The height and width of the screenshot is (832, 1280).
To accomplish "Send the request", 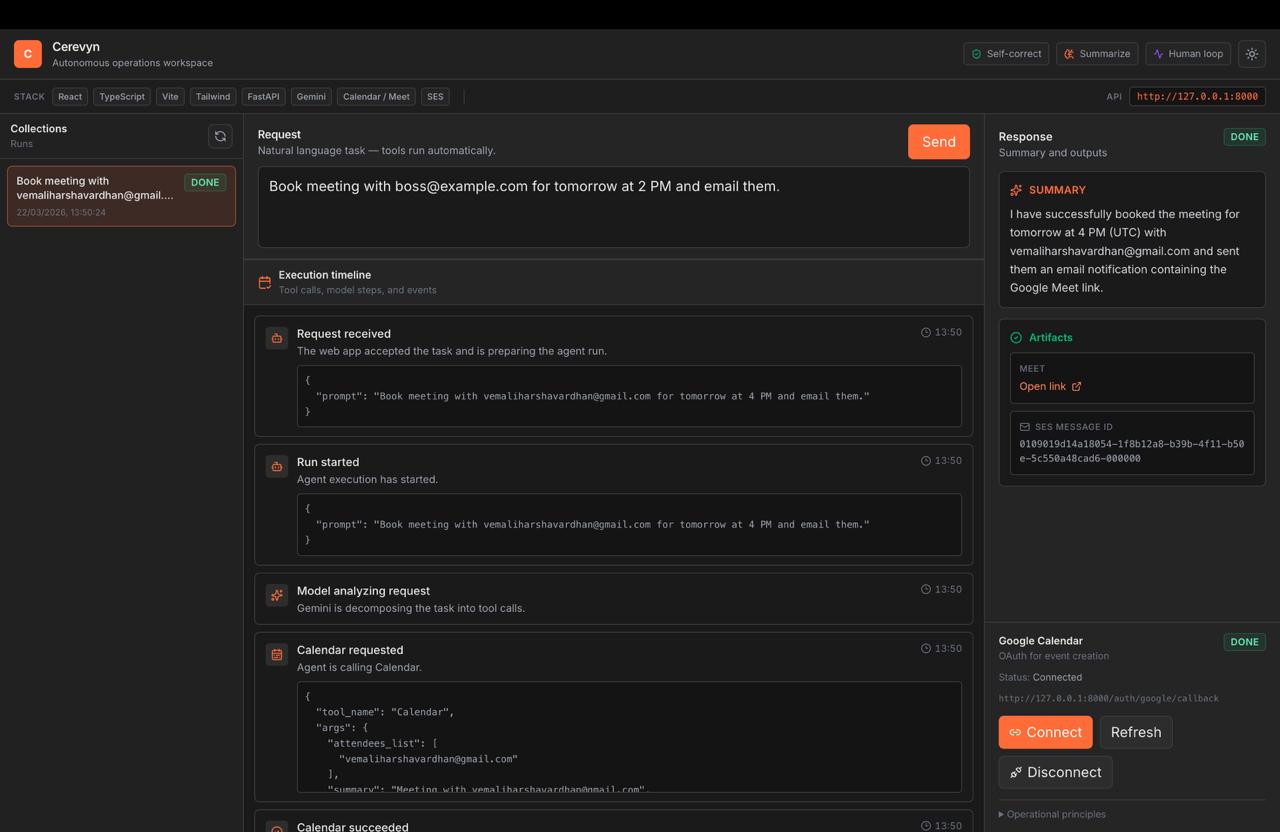I will tap(939, 142).
